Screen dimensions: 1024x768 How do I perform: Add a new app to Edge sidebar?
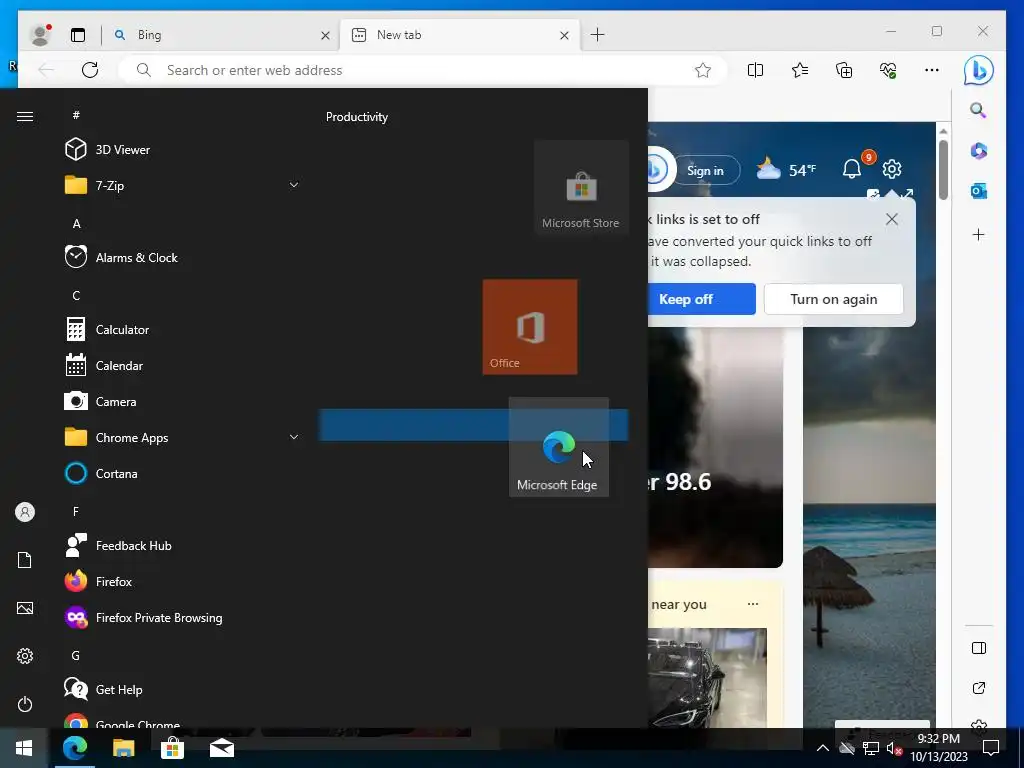tap(978, 234)
